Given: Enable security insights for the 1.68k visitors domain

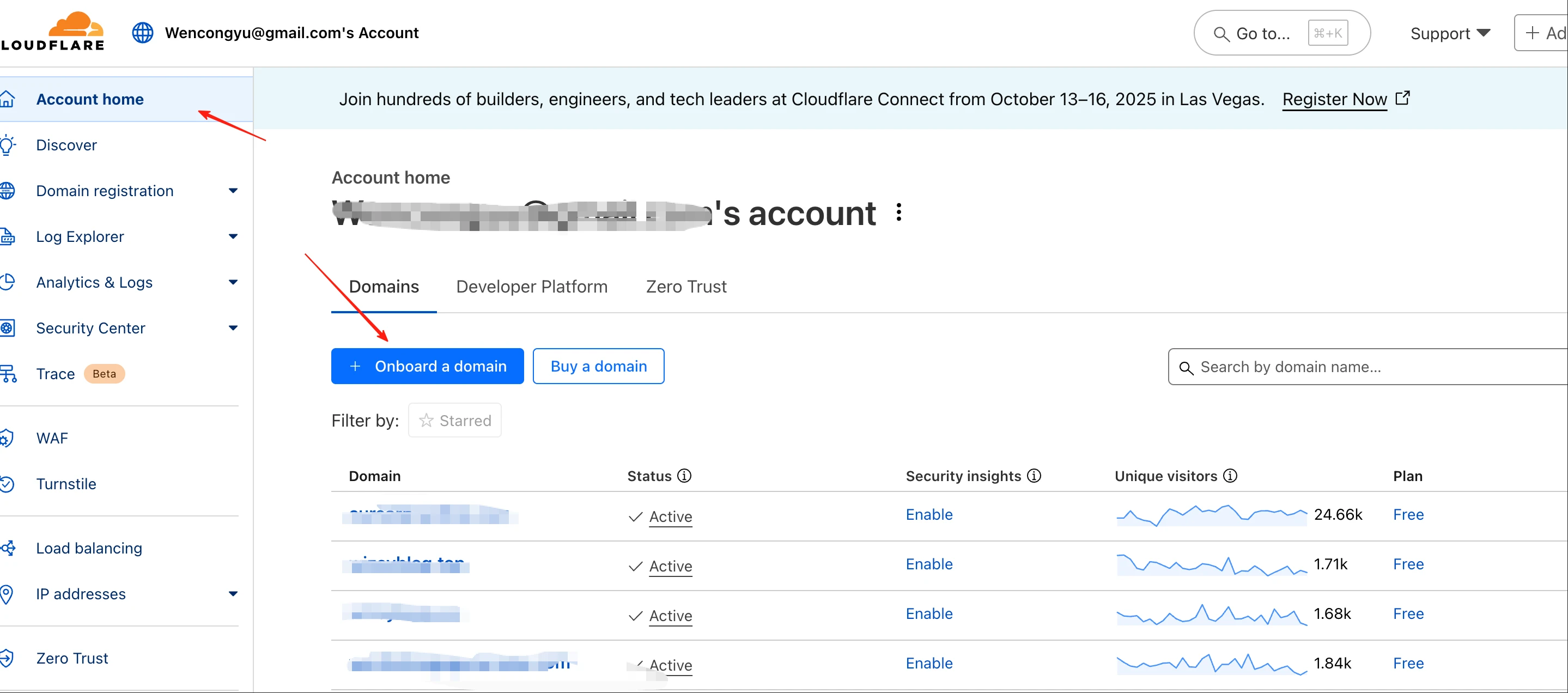Looking at the screenshot, I should click(929, 614).
